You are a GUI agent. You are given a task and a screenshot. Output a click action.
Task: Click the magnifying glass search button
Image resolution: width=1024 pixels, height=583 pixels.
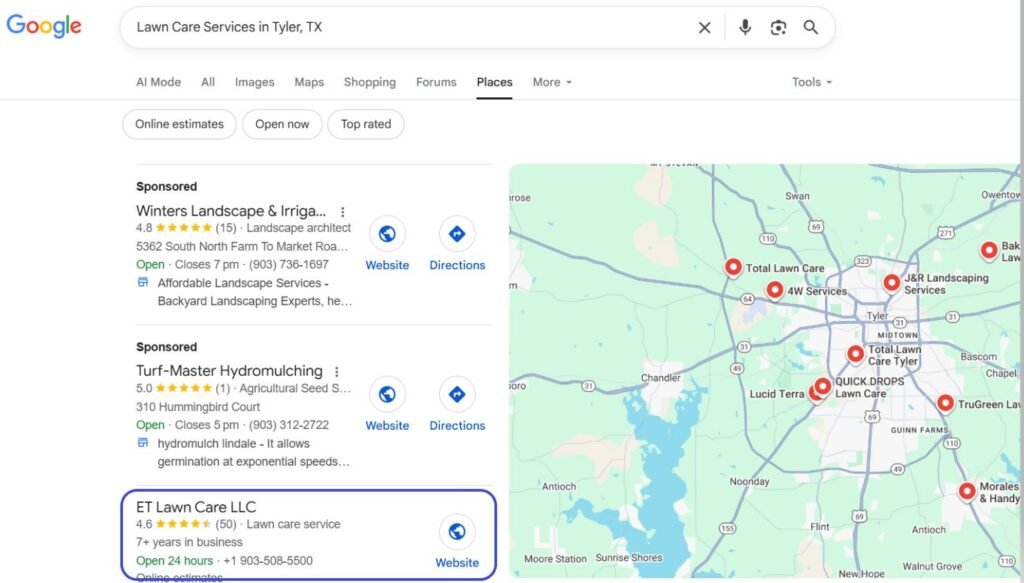point(811,28)
